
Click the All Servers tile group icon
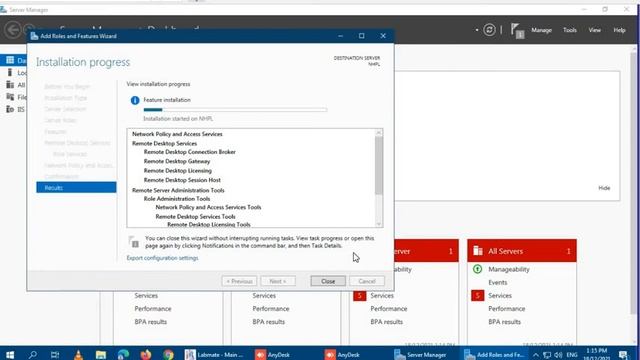click(x=478, y=251)
